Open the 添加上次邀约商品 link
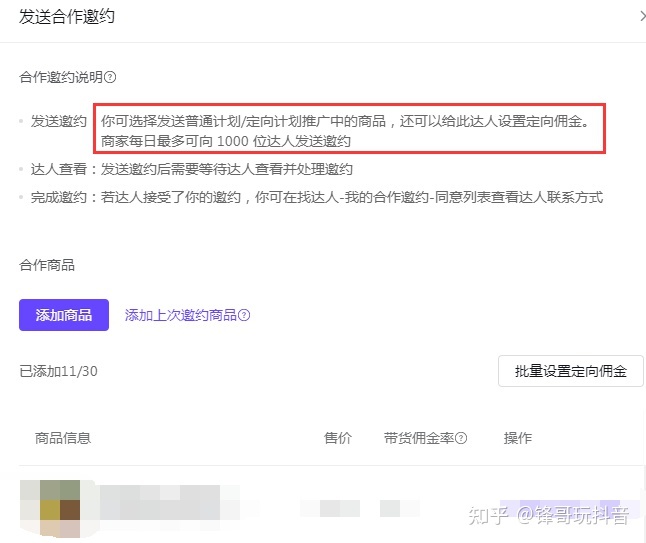 [x=180, y=315]
